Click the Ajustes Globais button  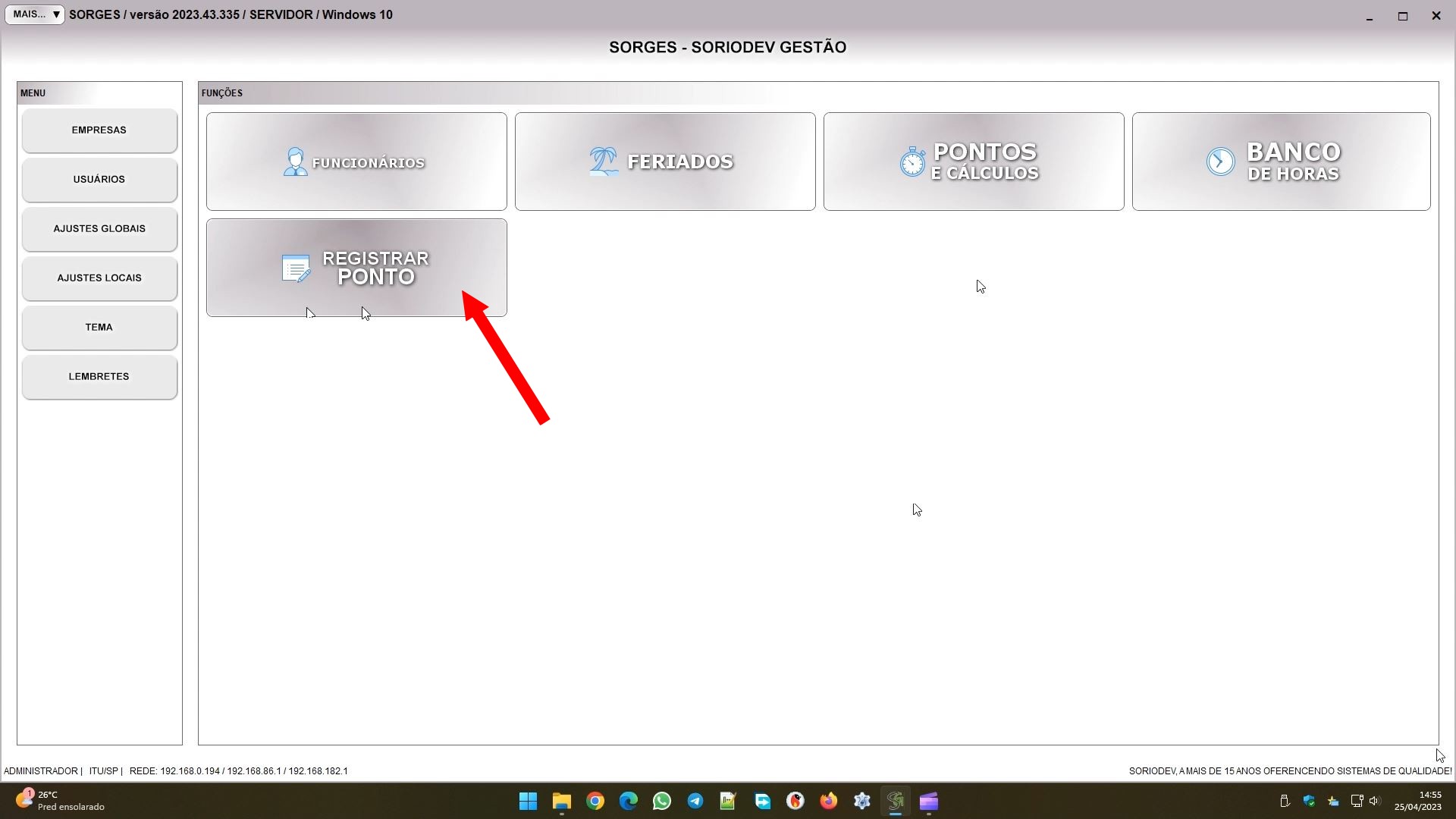click(x=99, y=229)
